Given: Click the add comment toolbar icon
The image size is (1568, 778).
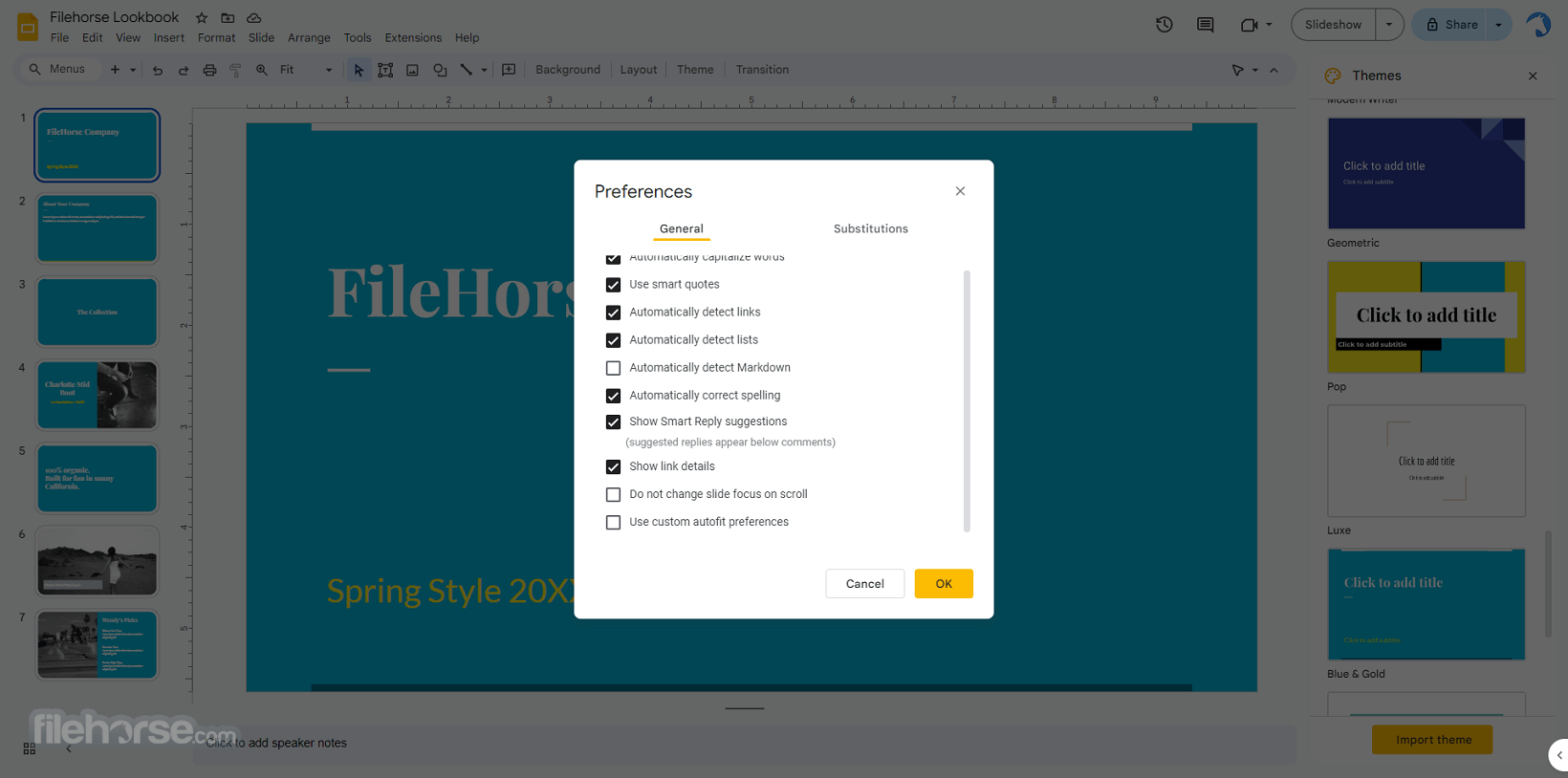Looking at the screenshot, I should [x=509, y=70].
